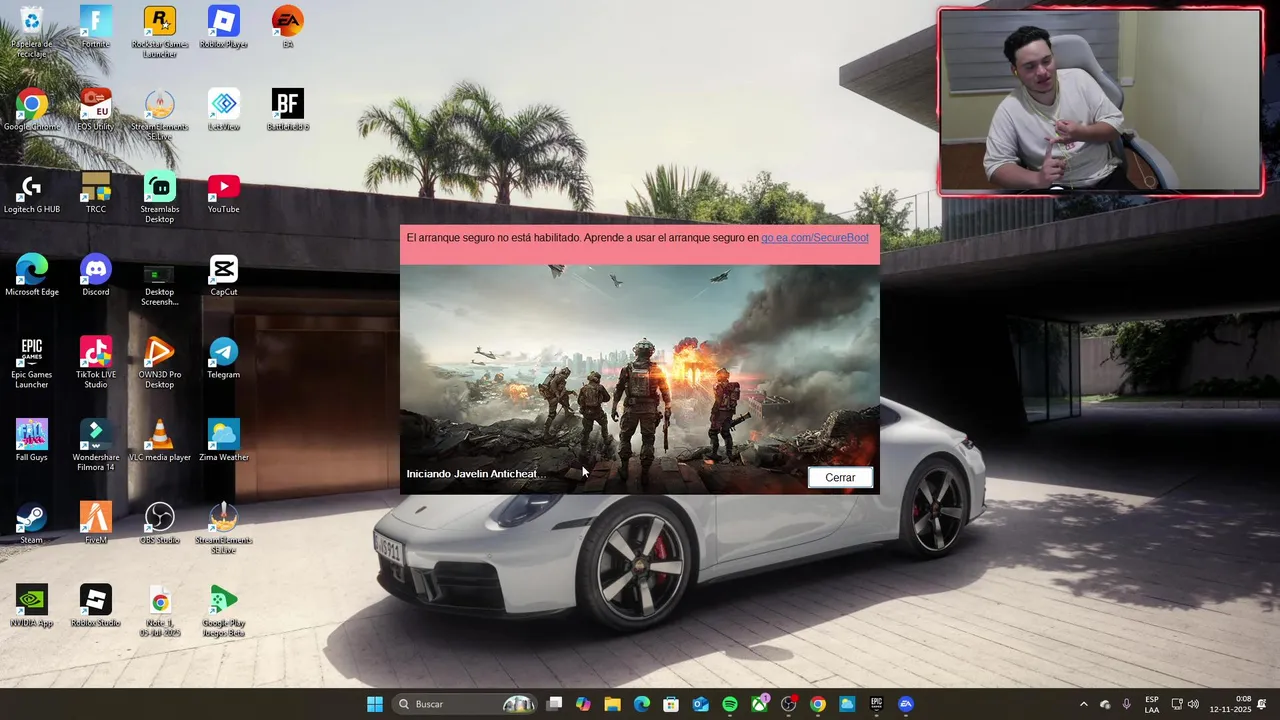1280x720 pixels.
Task: Select the TikTok LIVE Studio shortcut
Action: [95, 363]
